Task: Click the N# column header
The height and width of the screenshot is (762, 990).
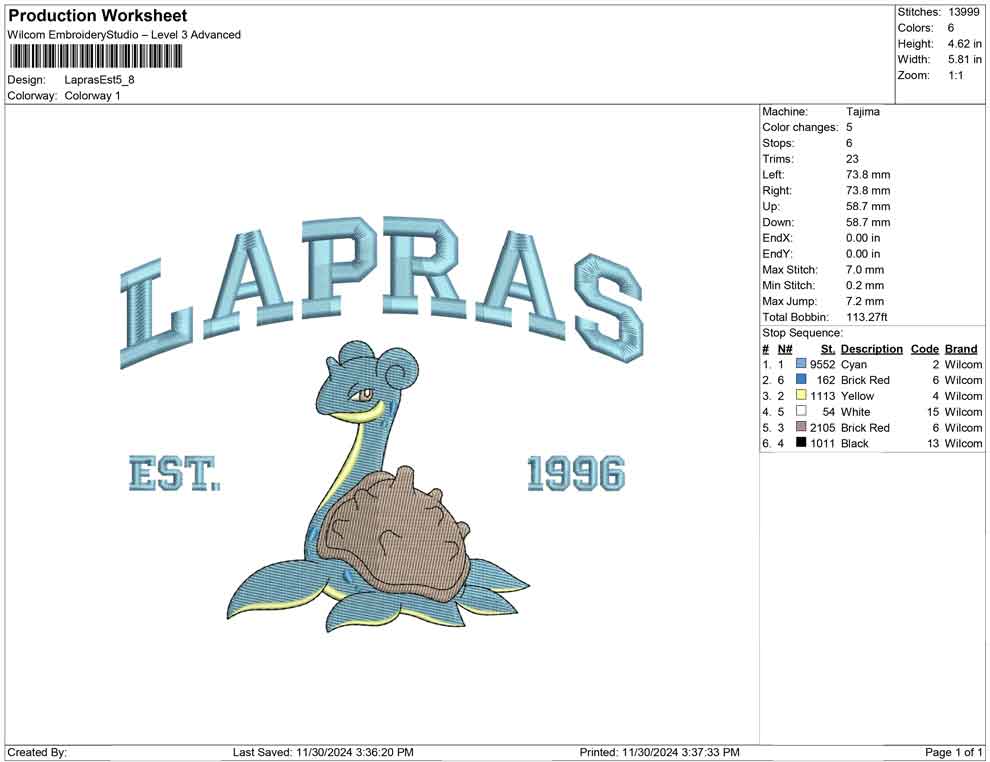Action: click(785, 349)
